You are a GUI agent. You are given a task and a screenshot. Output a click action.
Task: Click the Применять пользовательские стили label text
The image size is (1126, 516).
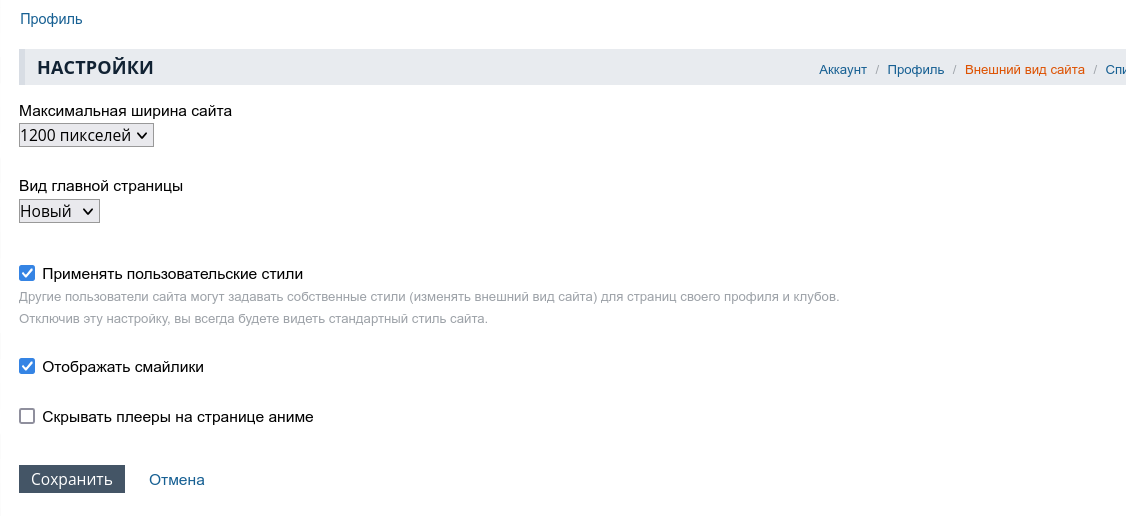pyautogui.click(x=172, y=274)
